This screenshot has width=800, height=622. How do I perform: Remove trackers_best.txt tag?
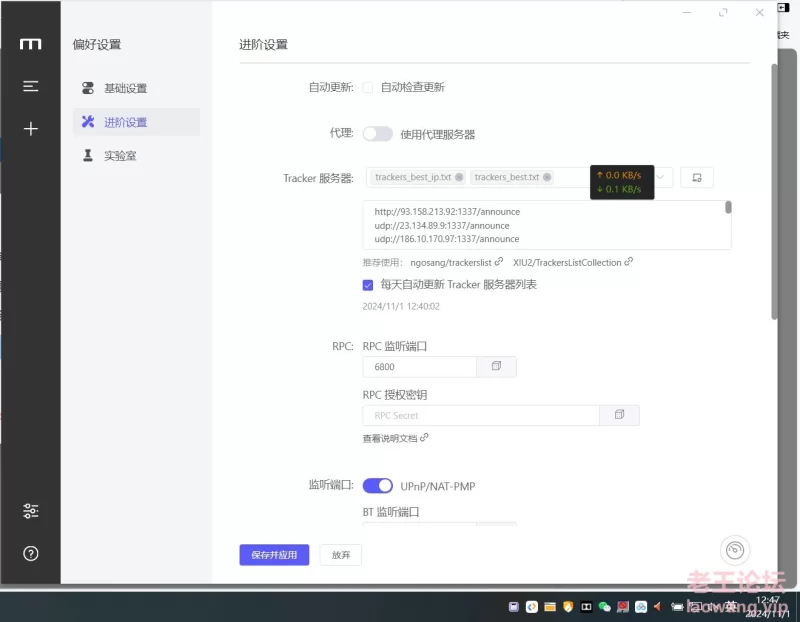click(547, 177)
